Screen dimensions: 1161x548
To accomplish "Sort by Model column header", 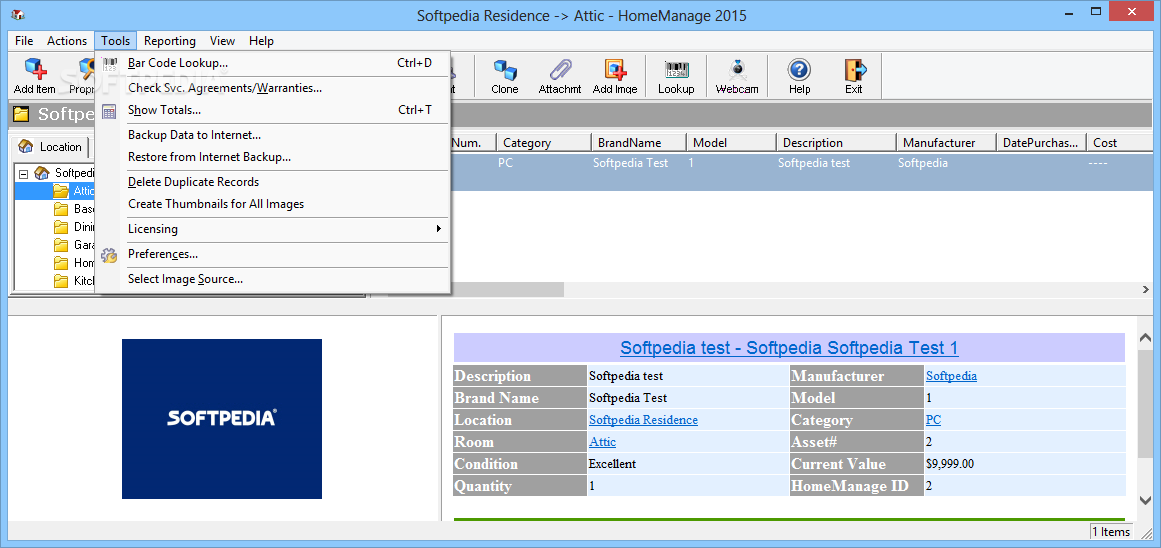I will click(x=731, y=143).
